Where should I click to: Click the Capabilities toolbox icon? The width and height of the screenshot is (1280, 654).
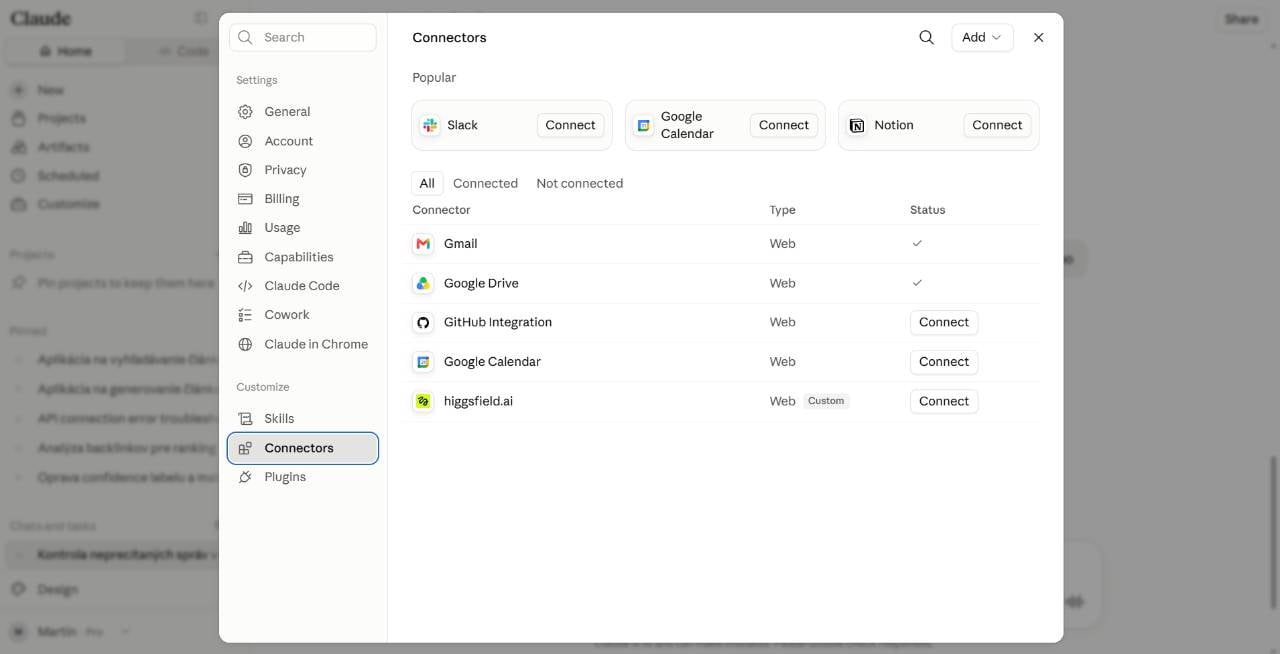click(245, 257)
